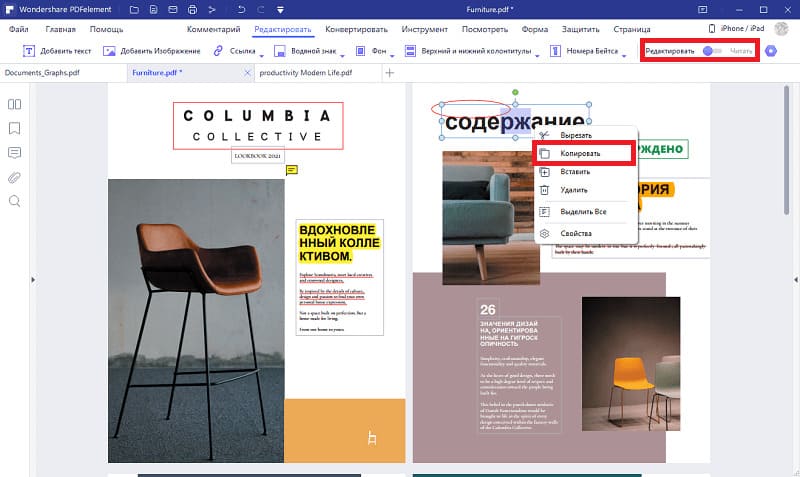Click the COLUMBIA COLLECTIVE title box
The height and width of the screenshot is (477, 800).
coord(258,126)
